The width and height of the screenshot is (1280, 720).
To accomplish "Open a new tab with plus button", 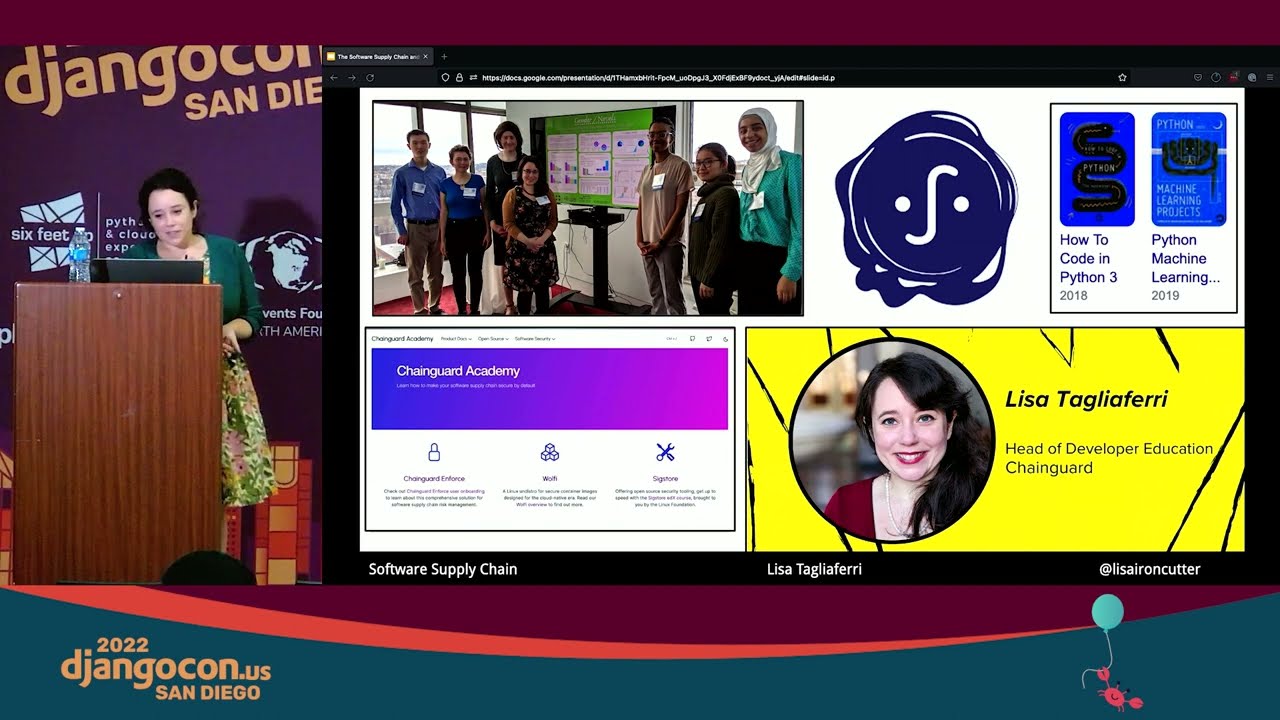I will (444, 56).
